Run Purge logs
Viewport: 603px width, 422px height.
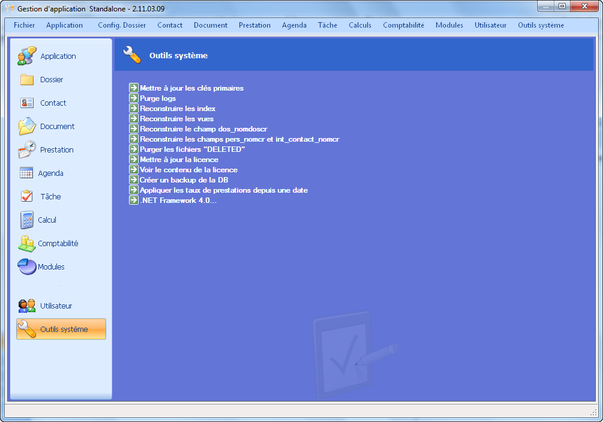pos(157,98)
